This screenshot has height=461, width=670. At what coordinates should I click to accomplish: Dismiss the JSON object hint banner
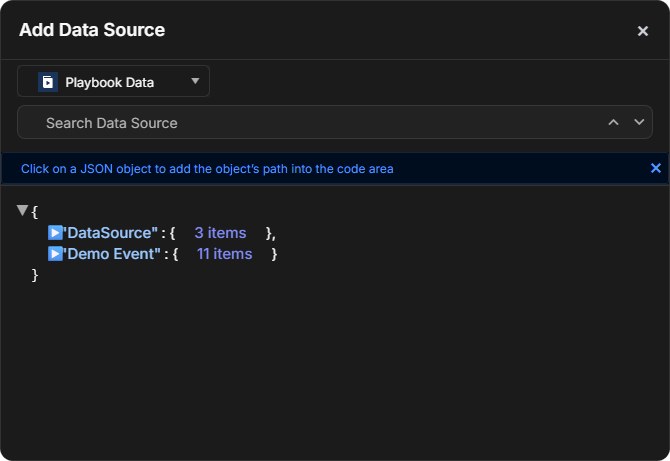coord(655,168)
